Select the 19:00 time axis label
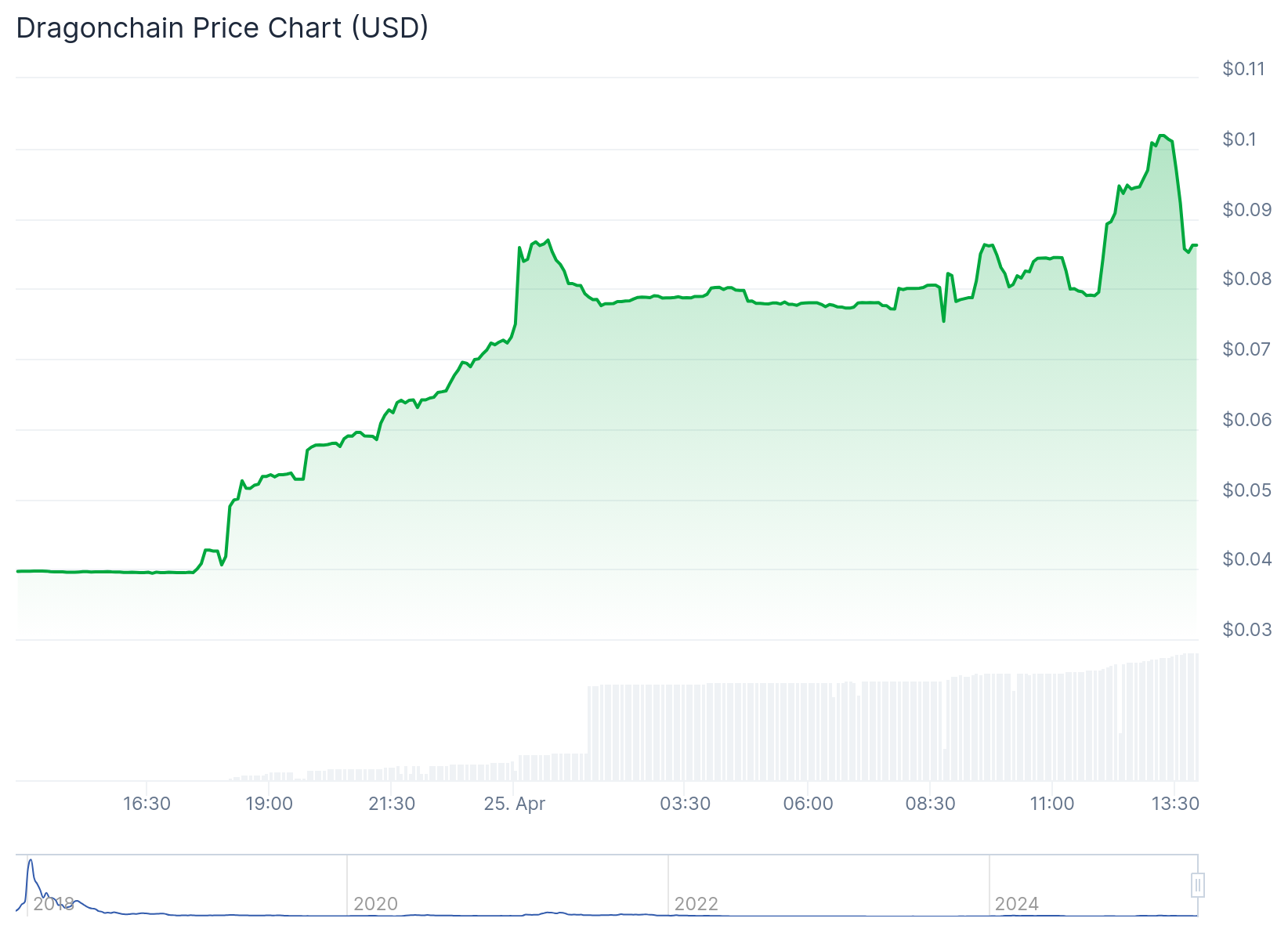 click(269, 804)
